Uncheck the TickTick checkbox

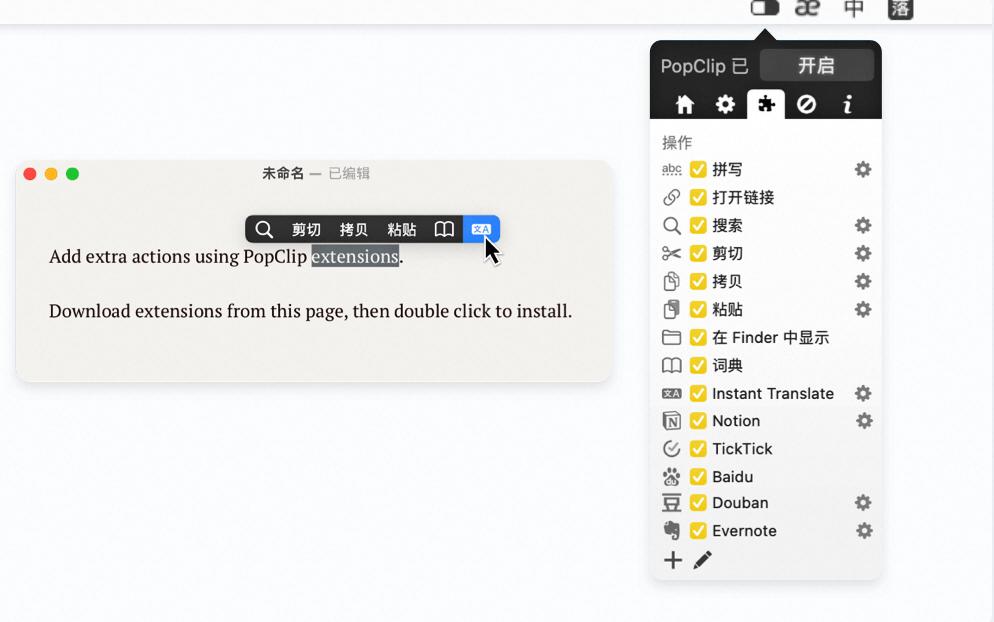click(x=698, y=448)
